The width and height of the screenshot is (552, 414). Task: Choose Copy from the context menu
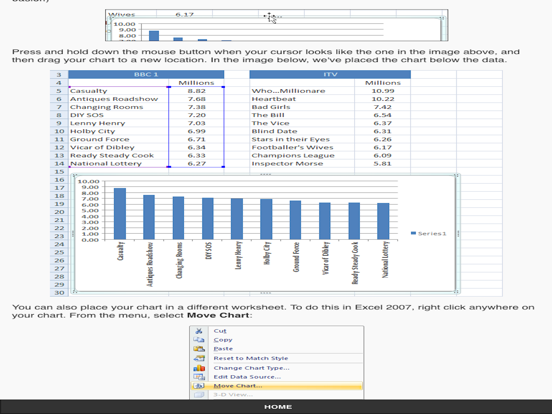click(223, 340)
